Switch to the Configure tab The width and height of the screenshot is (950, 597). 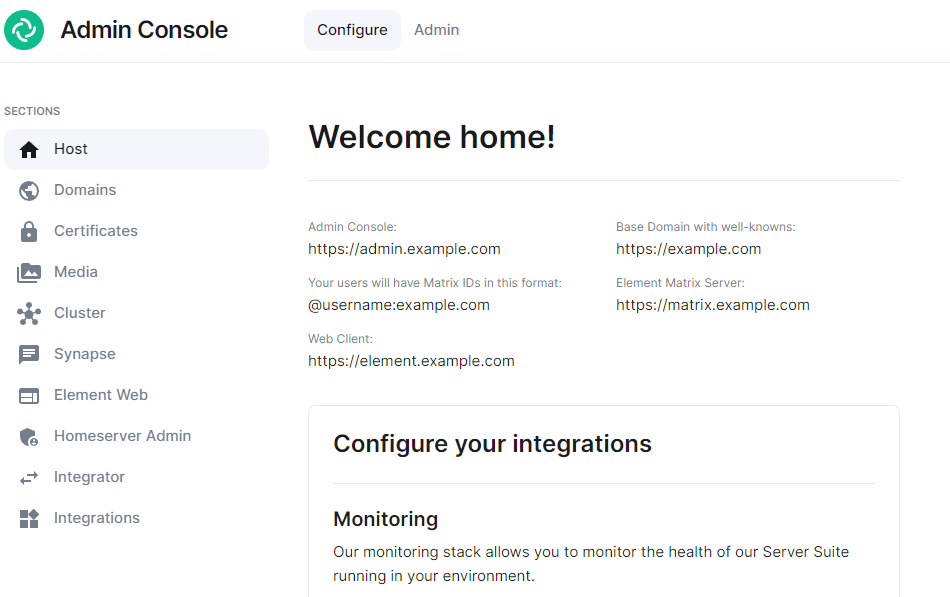click(x=352, y=30)
